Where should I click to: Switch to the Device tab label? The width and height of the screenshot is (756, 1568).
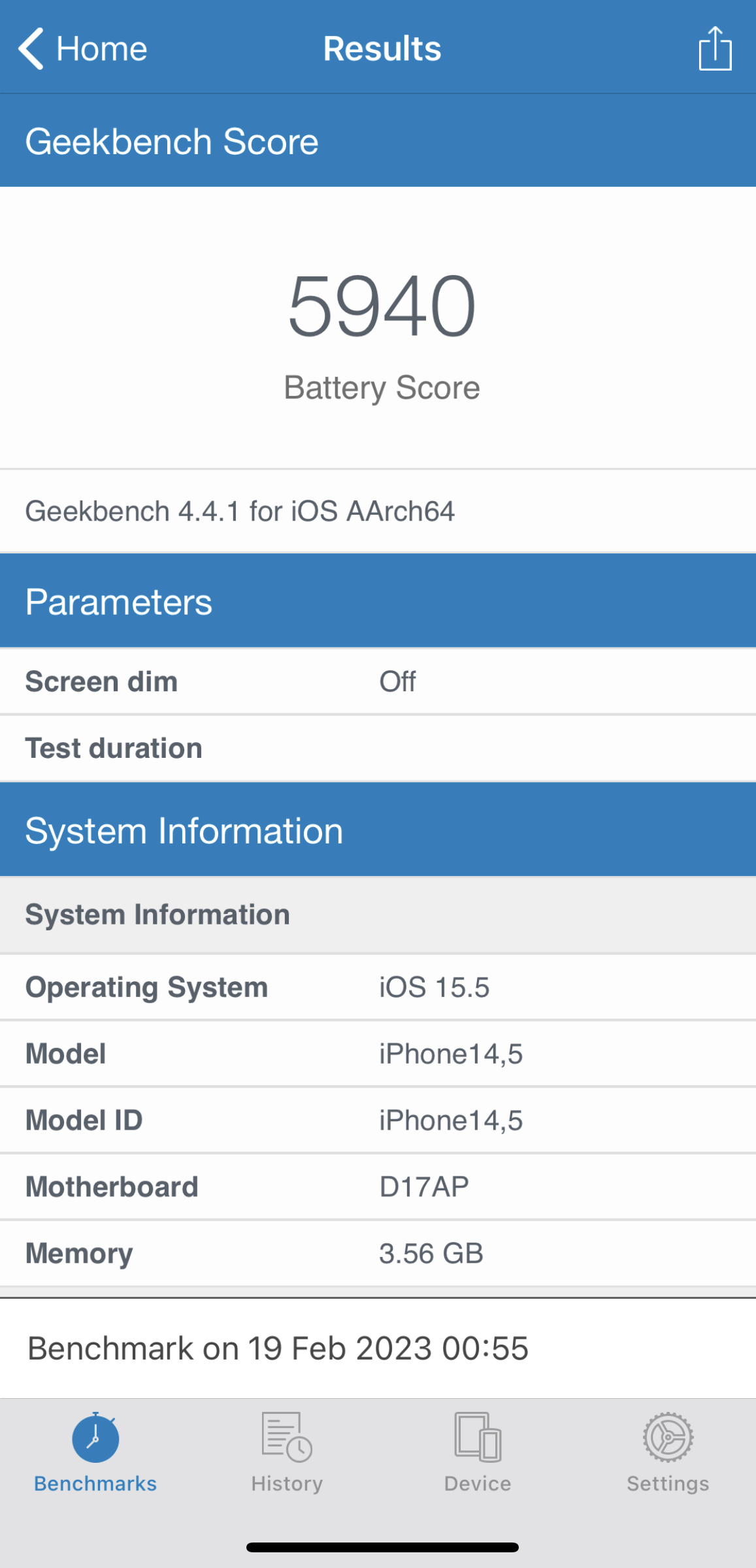tap(478, 1484)
